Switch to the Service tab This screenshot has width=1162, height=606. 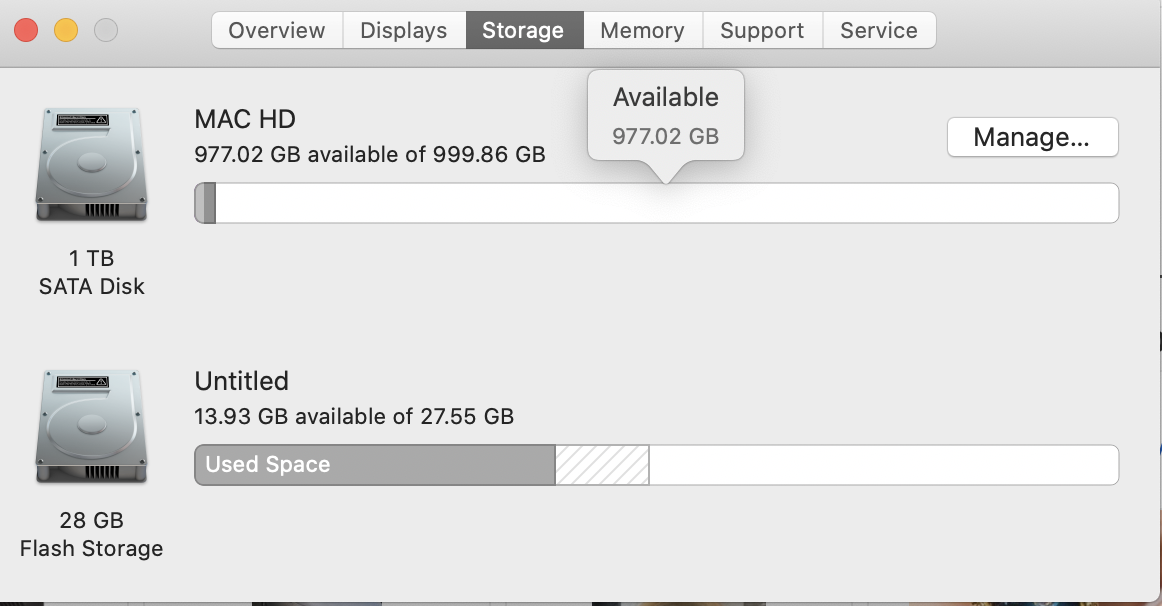pos(879,30)
